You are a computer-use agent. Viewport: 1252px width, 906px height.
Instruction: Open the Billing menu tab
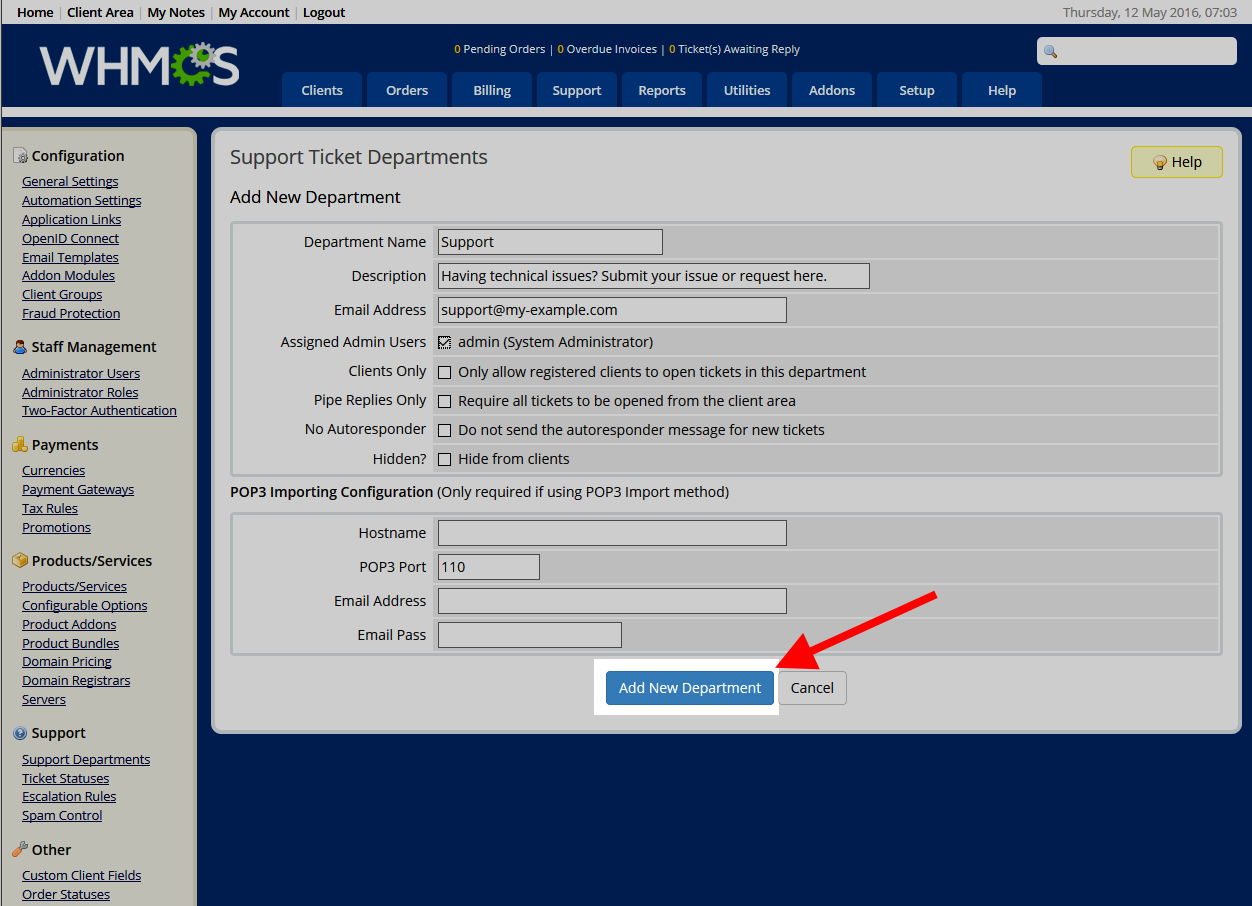(492, 90)
